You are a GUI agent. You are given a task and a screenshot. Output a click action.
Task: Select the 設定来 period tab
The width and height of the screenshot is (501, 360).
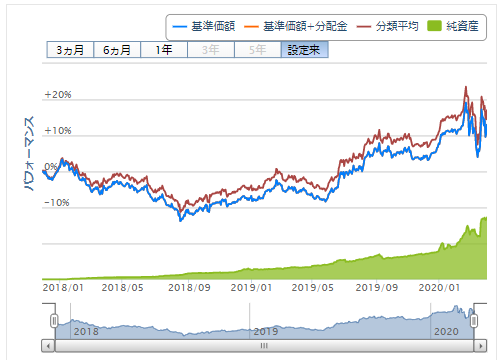(x=305, y=50)
